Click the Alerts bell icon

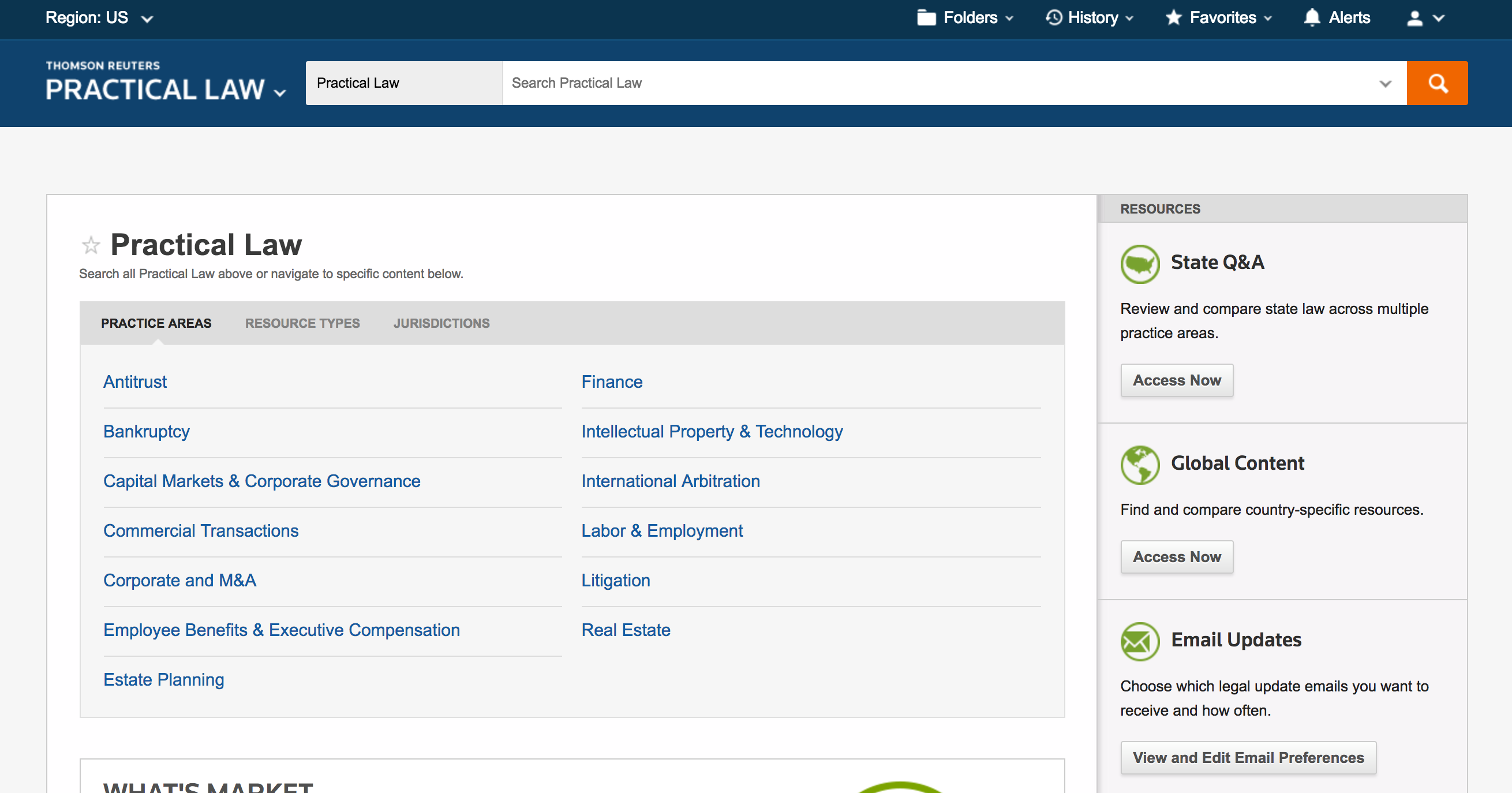[x=1312, y=18]
